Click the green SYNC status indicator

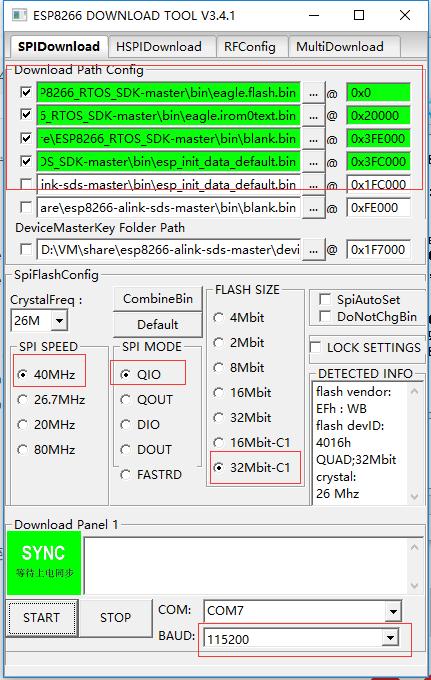click(44, 562)
